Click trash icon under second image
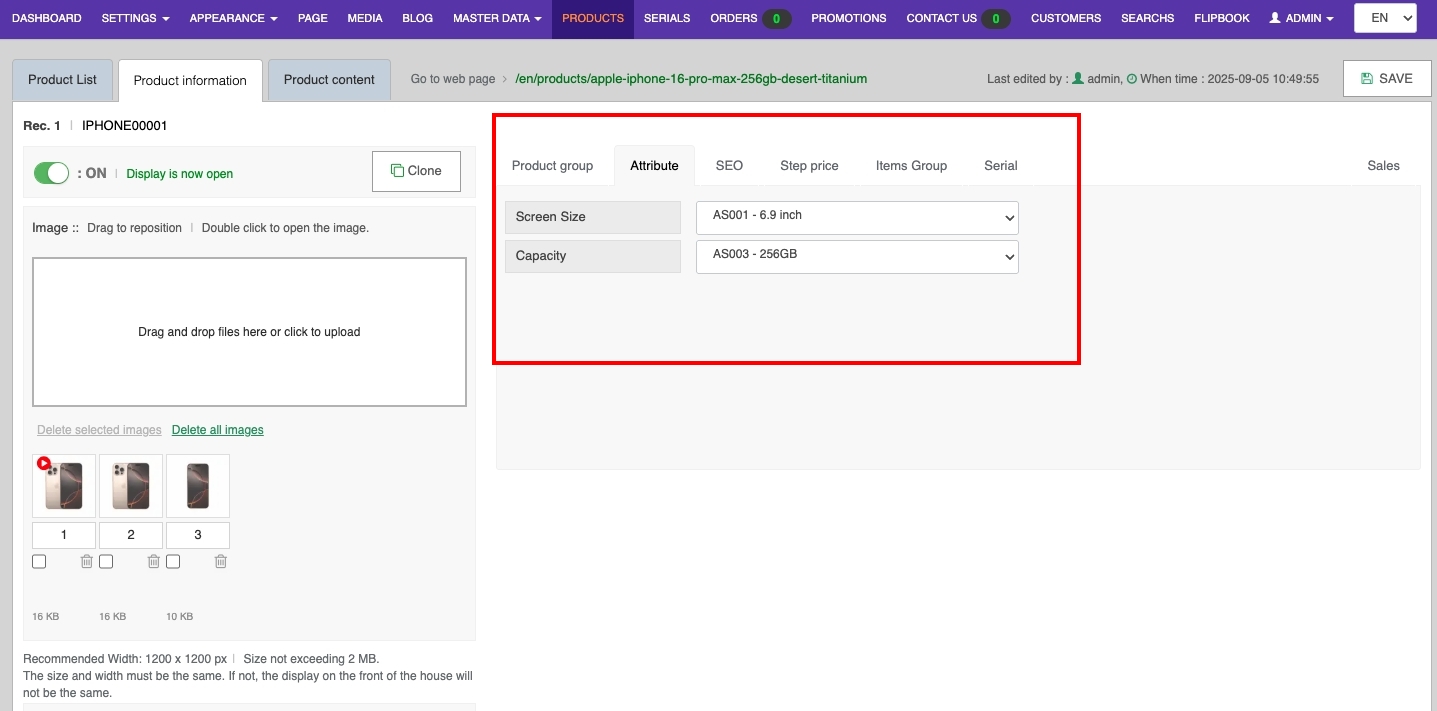This screenshot has width=1437, height=711. 154,562
